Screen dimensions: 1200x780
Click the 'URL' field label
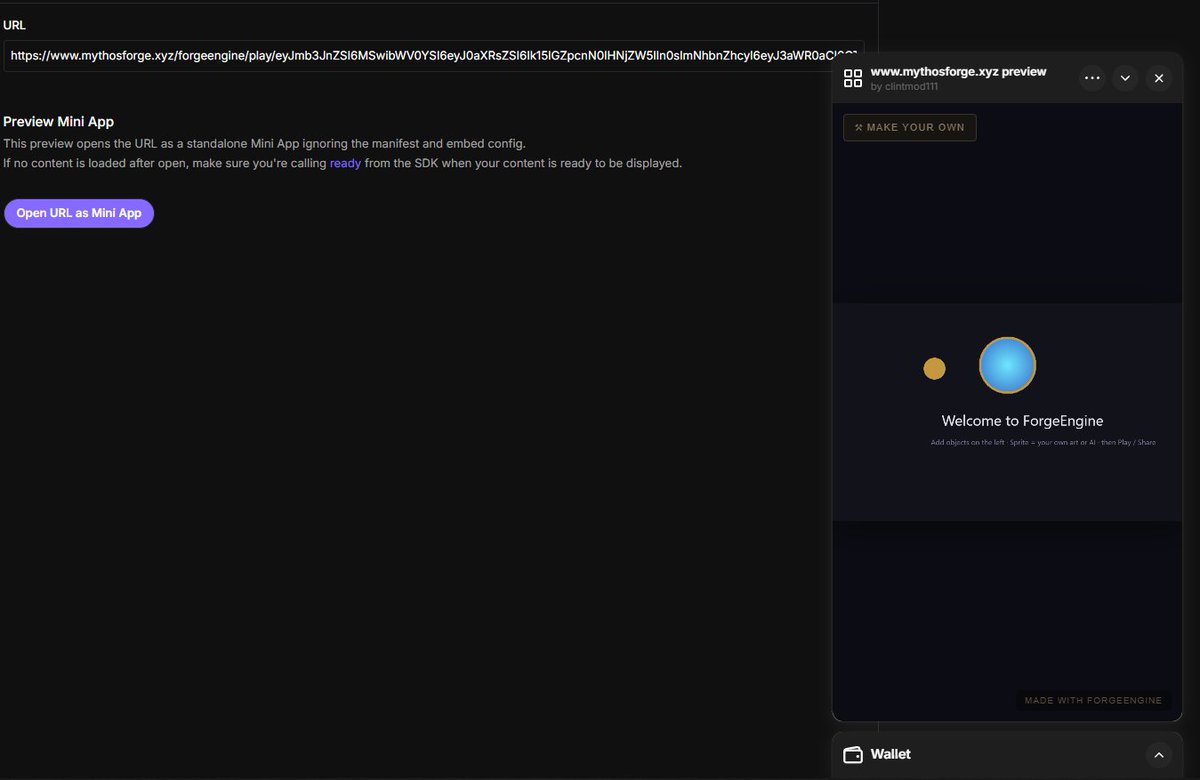point(14,25)
